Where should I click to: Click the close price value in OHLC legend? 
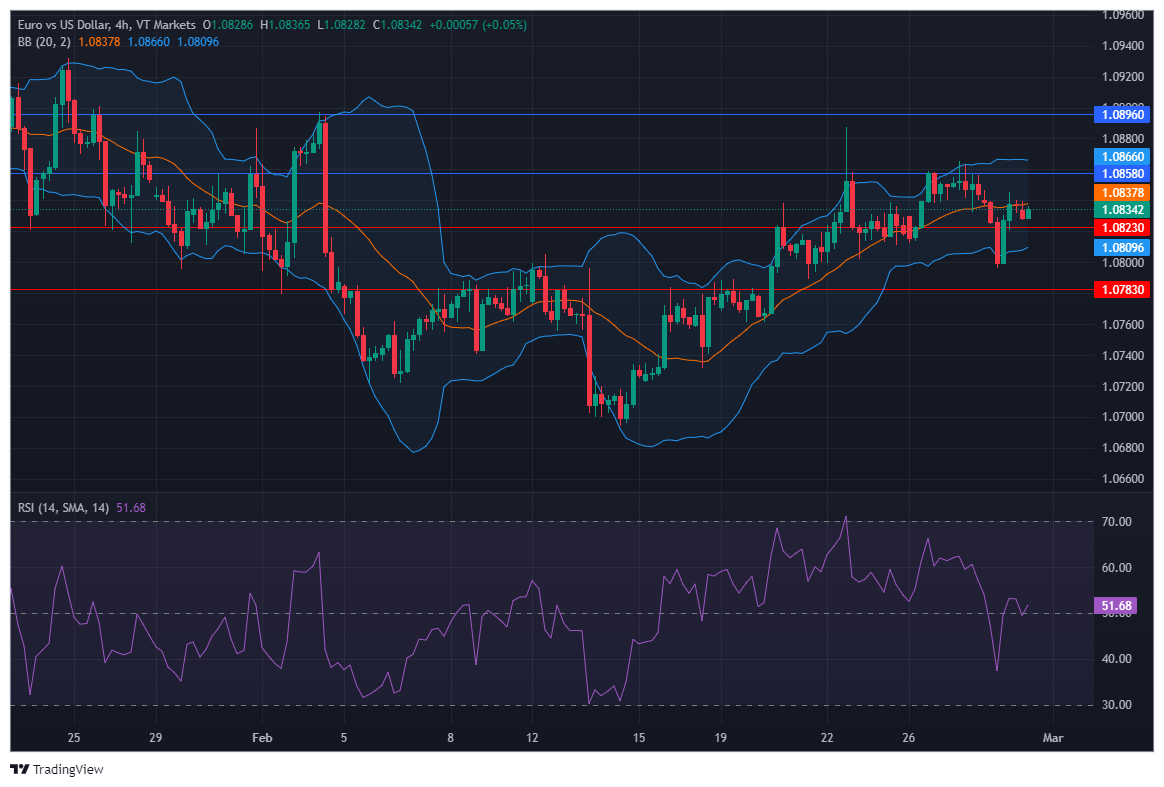[x=401, y=24]
